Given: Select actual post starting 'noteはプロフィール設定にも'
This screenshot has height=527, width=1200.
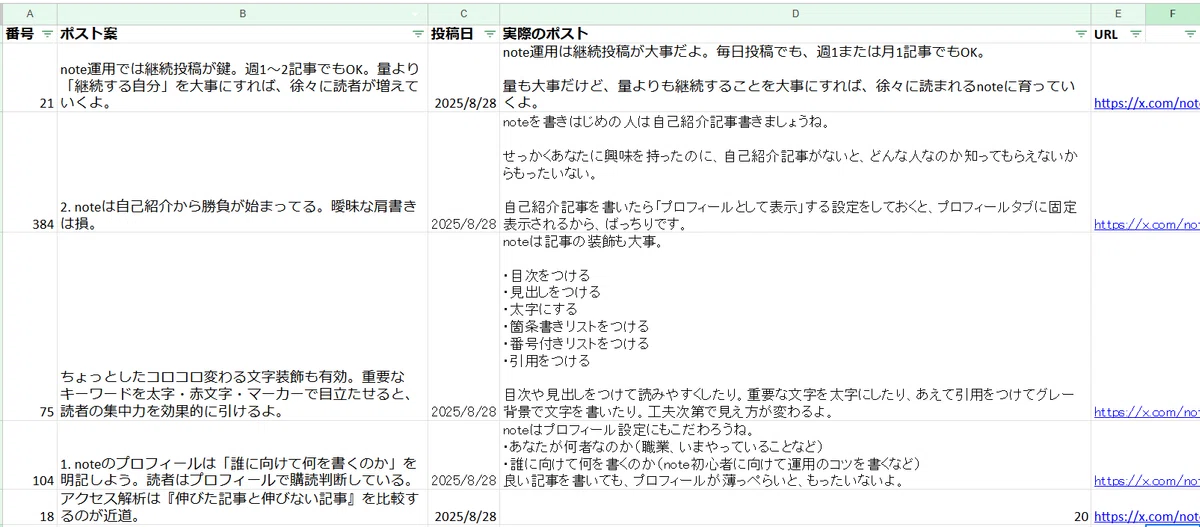Looking at the screenshot, I should [795, 455].
